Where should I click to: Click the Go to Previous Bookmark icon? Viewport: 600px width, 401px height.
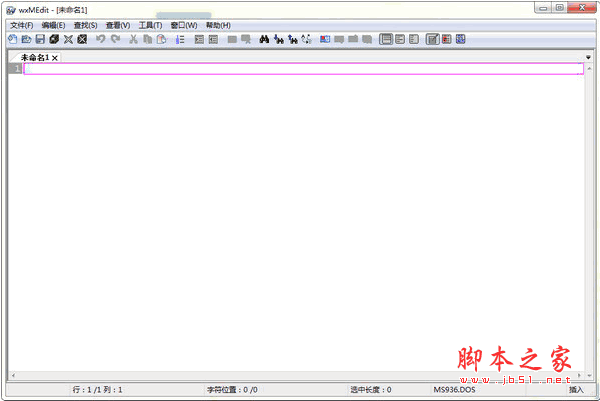353,39
